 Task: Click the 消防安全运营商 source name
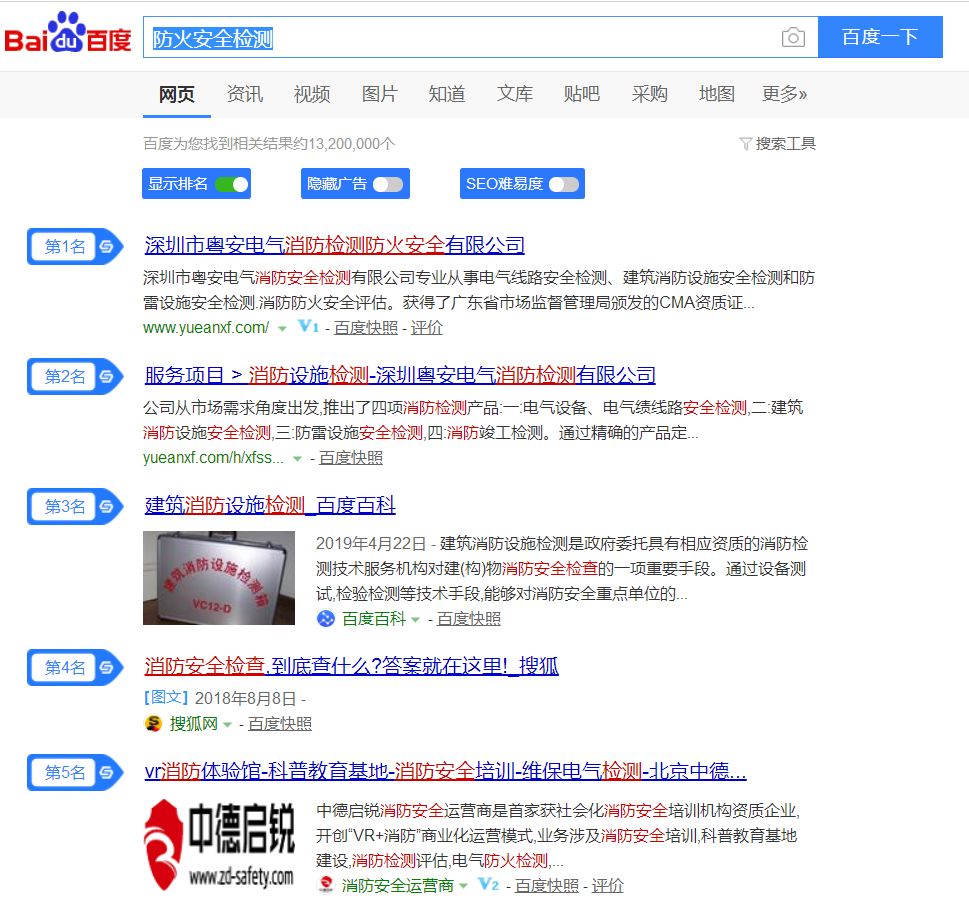(398, 886)
